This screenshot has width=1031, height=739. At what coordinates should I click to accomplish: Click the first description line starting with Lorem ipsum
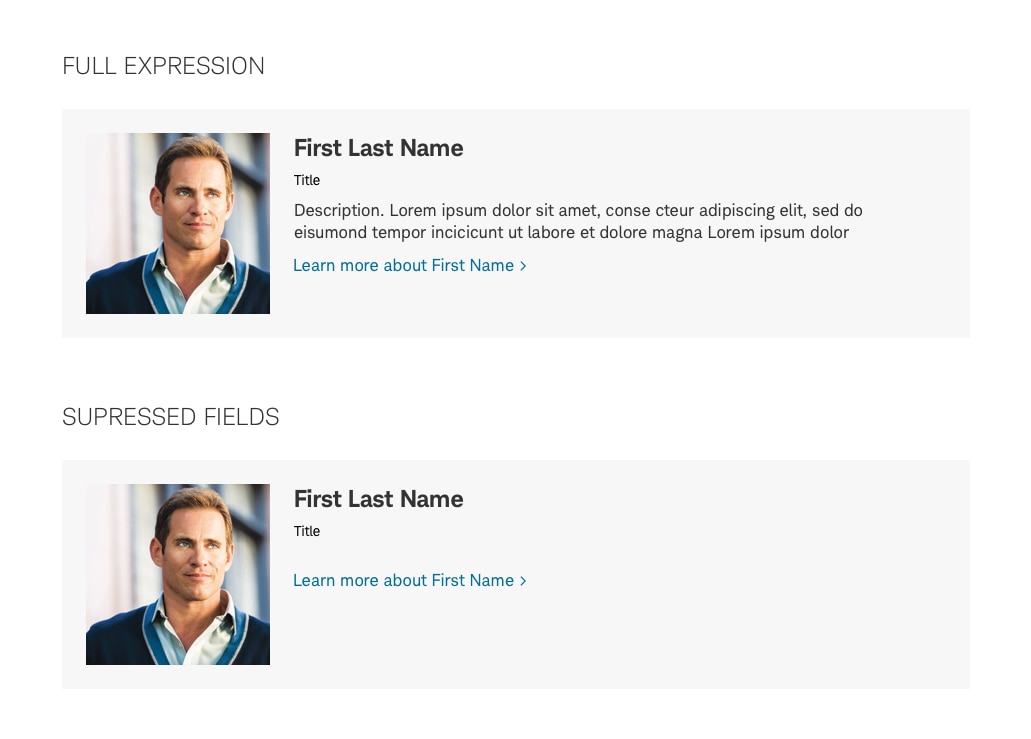click(x=578, y=210)
